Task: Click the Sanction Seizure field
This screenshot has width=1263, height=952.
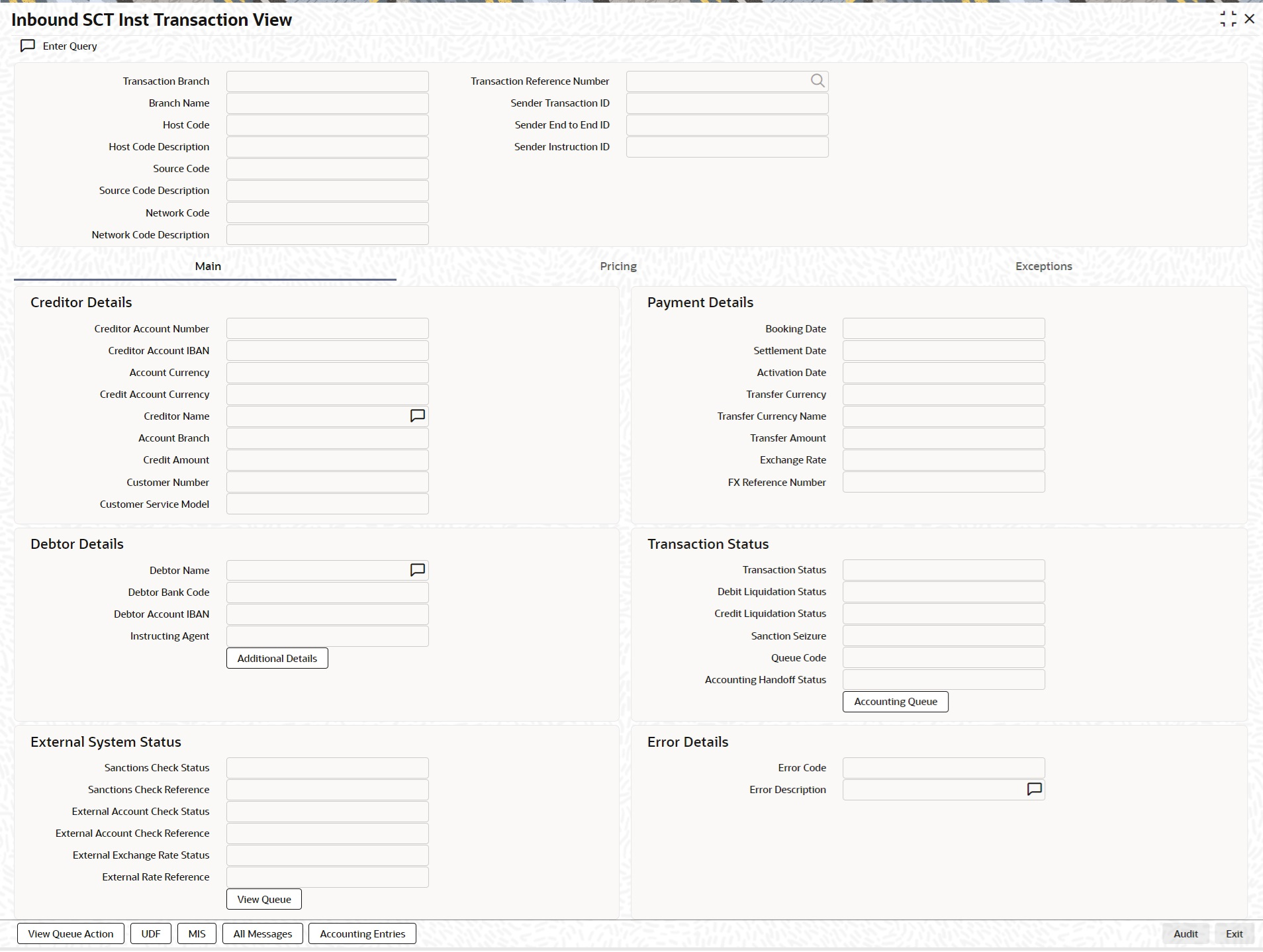Action: click(x=944, y=636)
